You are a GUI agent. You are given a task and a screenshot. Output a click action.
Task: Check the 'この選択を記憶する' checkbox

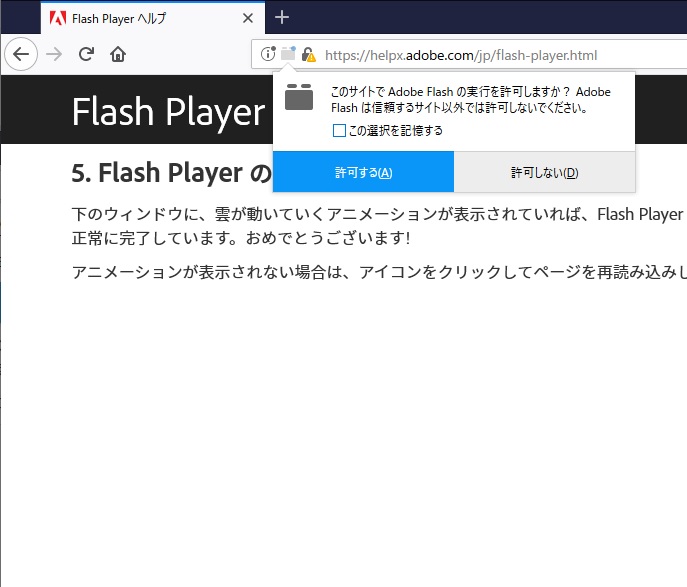[340, 130]
